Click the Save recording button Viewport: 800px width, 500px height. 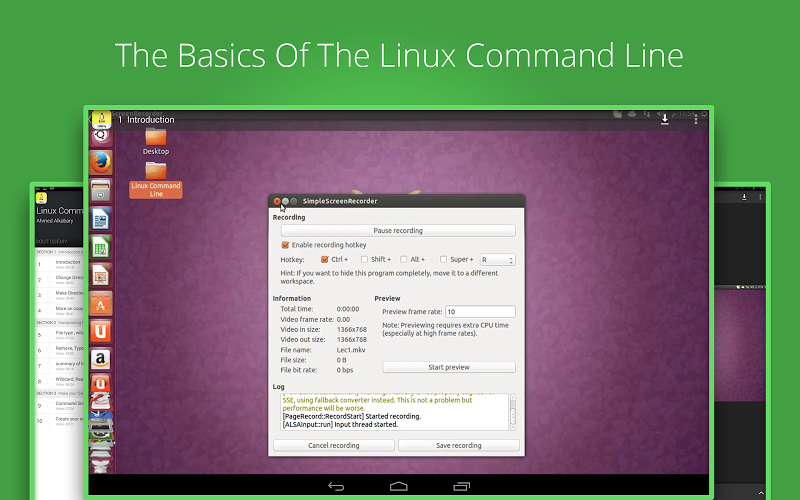tap(459, 445)
